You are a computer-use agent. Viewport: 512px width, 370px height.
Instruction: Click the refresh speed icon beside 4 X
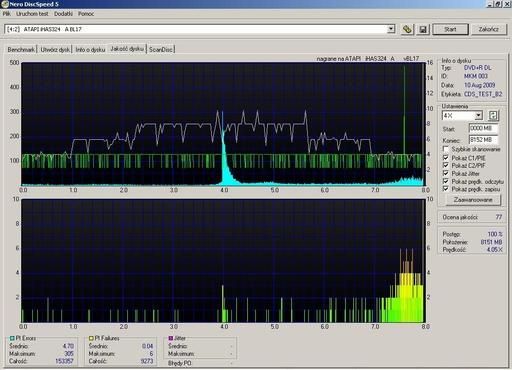point(493,116)
